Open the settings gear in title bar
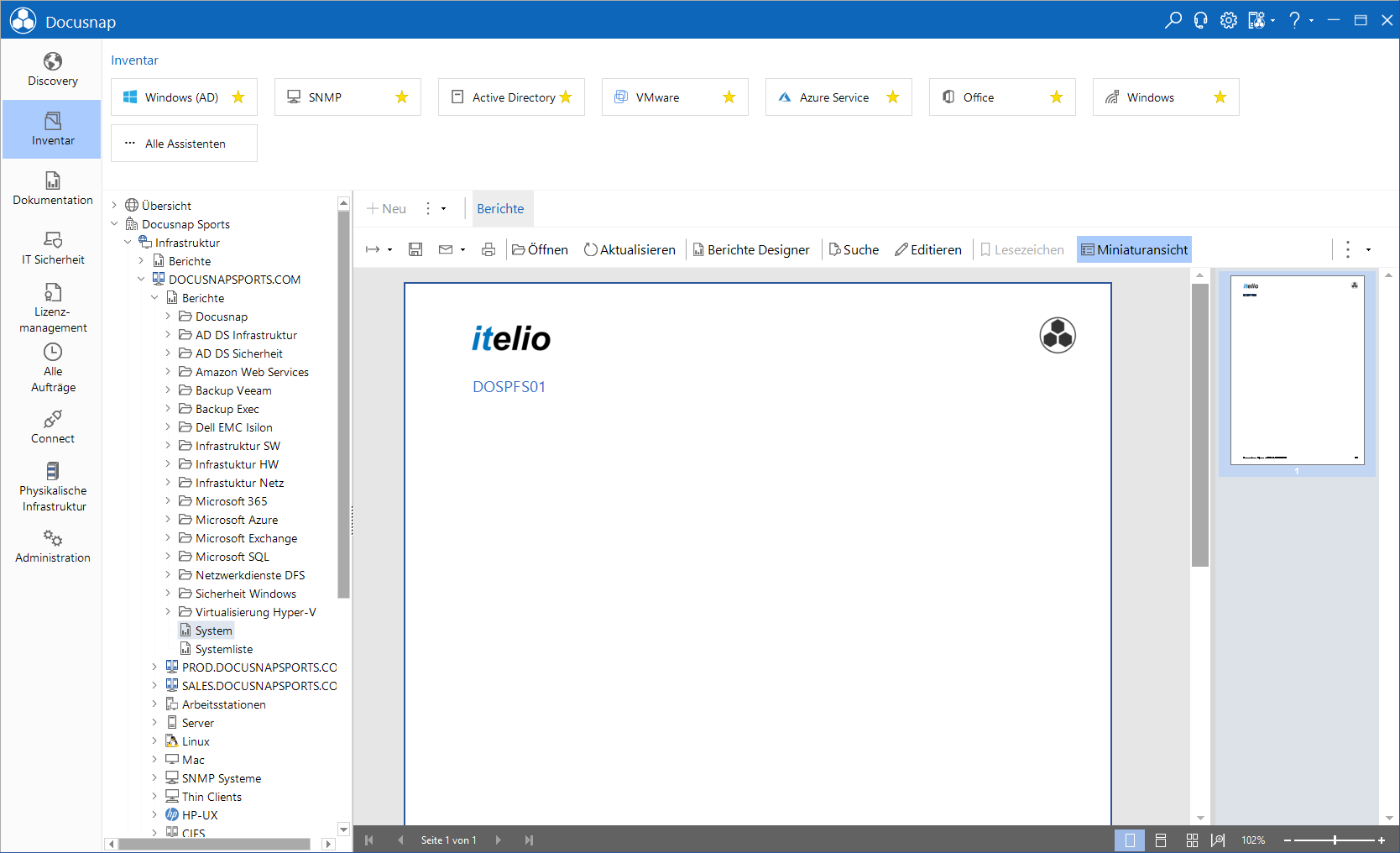1400x853 pixels. [1228, 20]
